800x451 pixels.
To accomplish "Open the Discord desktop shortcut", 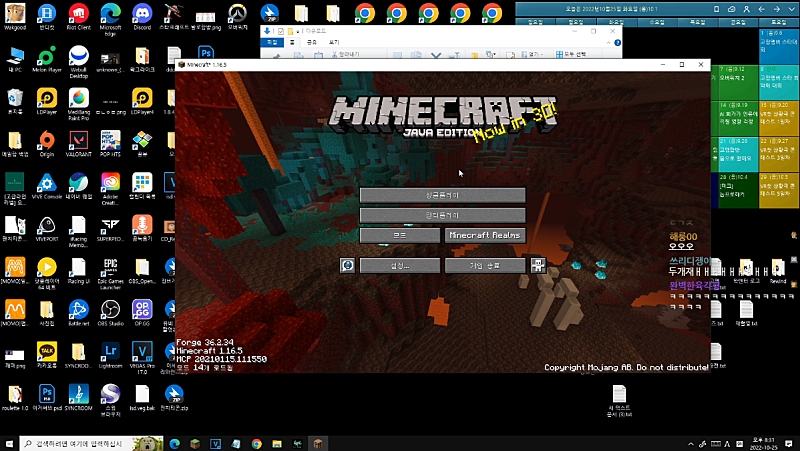I will coord(142,17).
